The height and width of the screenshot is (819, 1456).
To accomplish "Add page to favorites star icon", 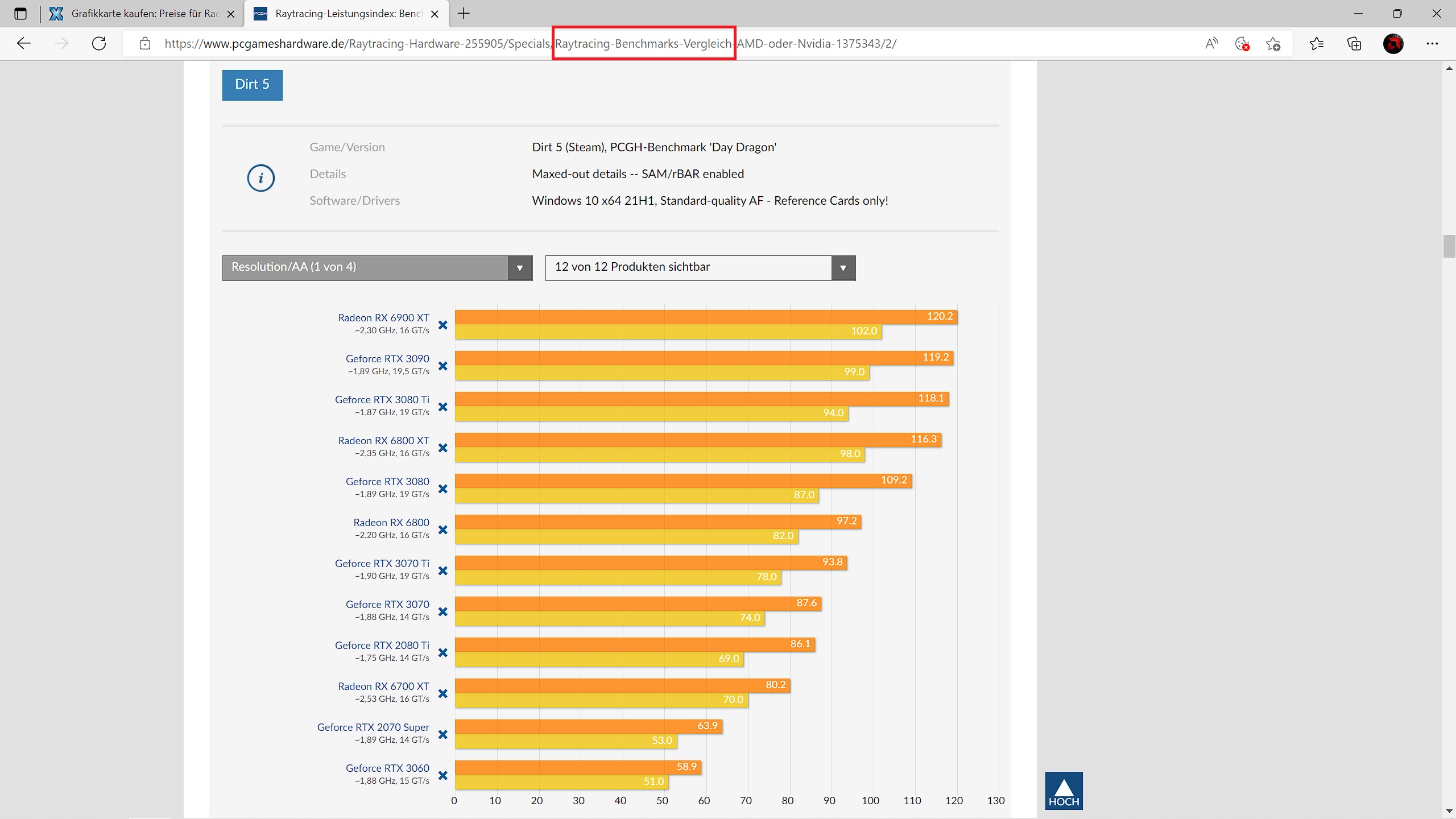I will click(1273, 43).
